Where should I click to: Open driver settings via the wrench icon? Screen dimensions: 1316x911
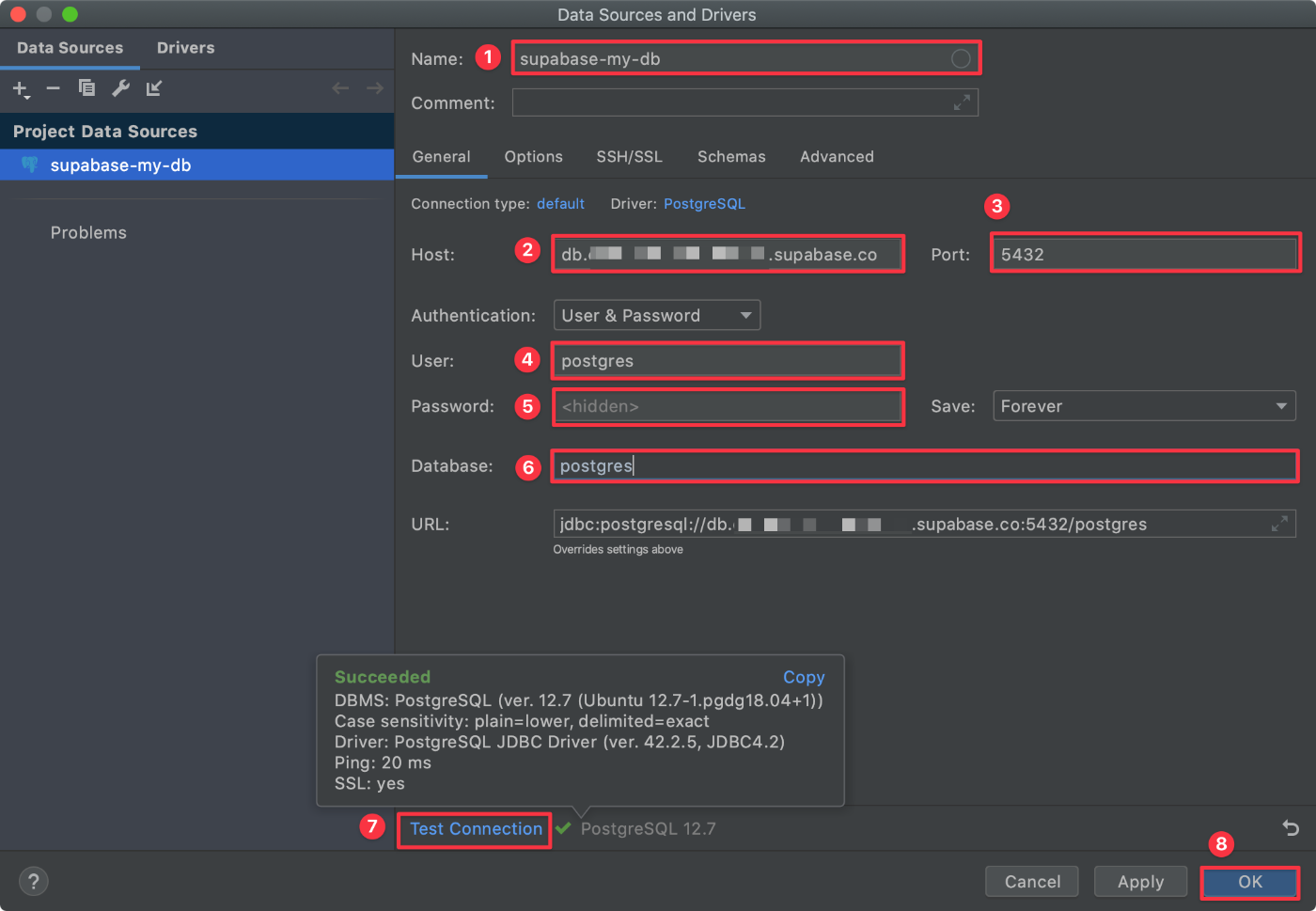point(120,88)
